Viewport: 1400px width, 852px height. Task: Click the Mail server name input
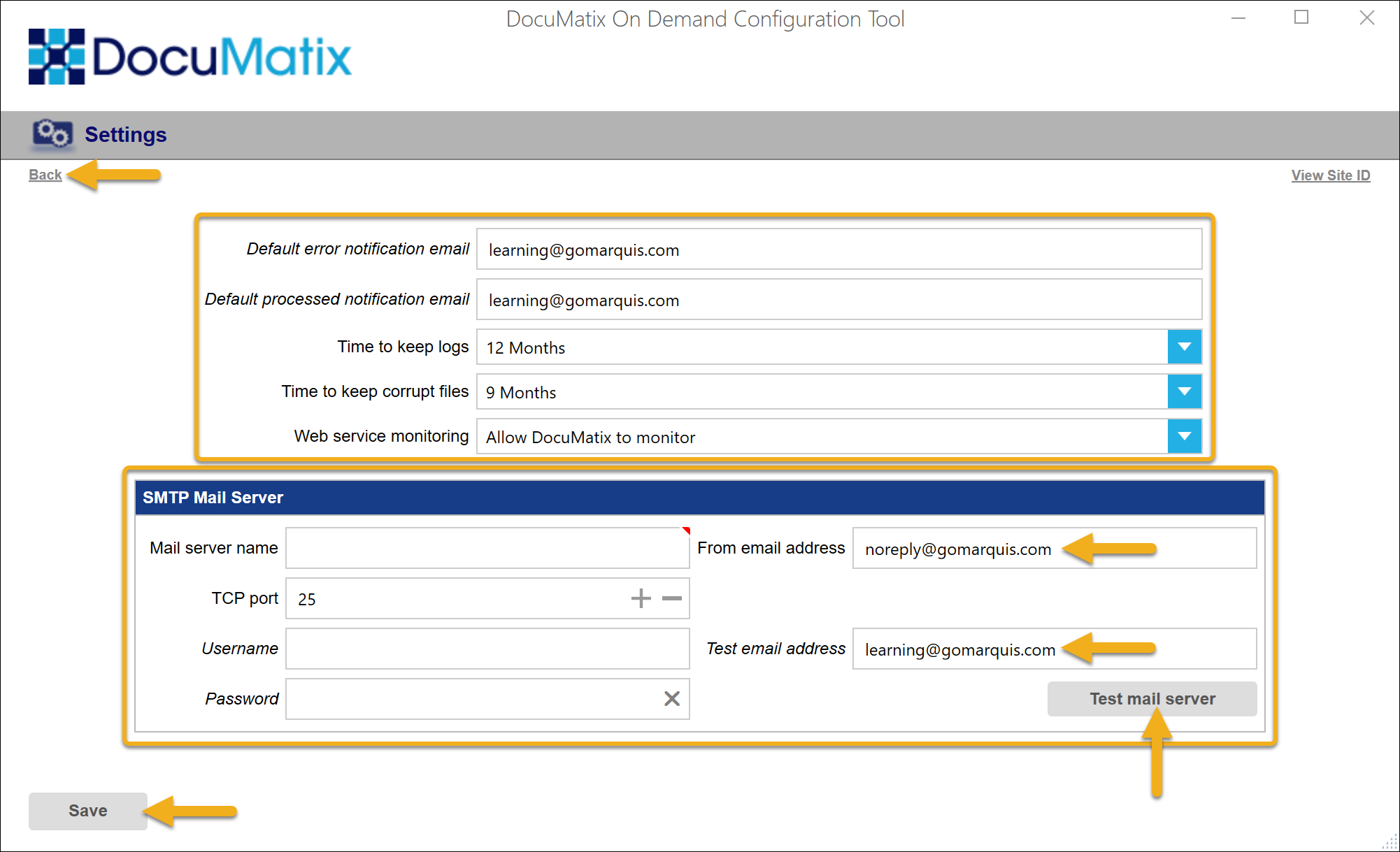[487, 548]
